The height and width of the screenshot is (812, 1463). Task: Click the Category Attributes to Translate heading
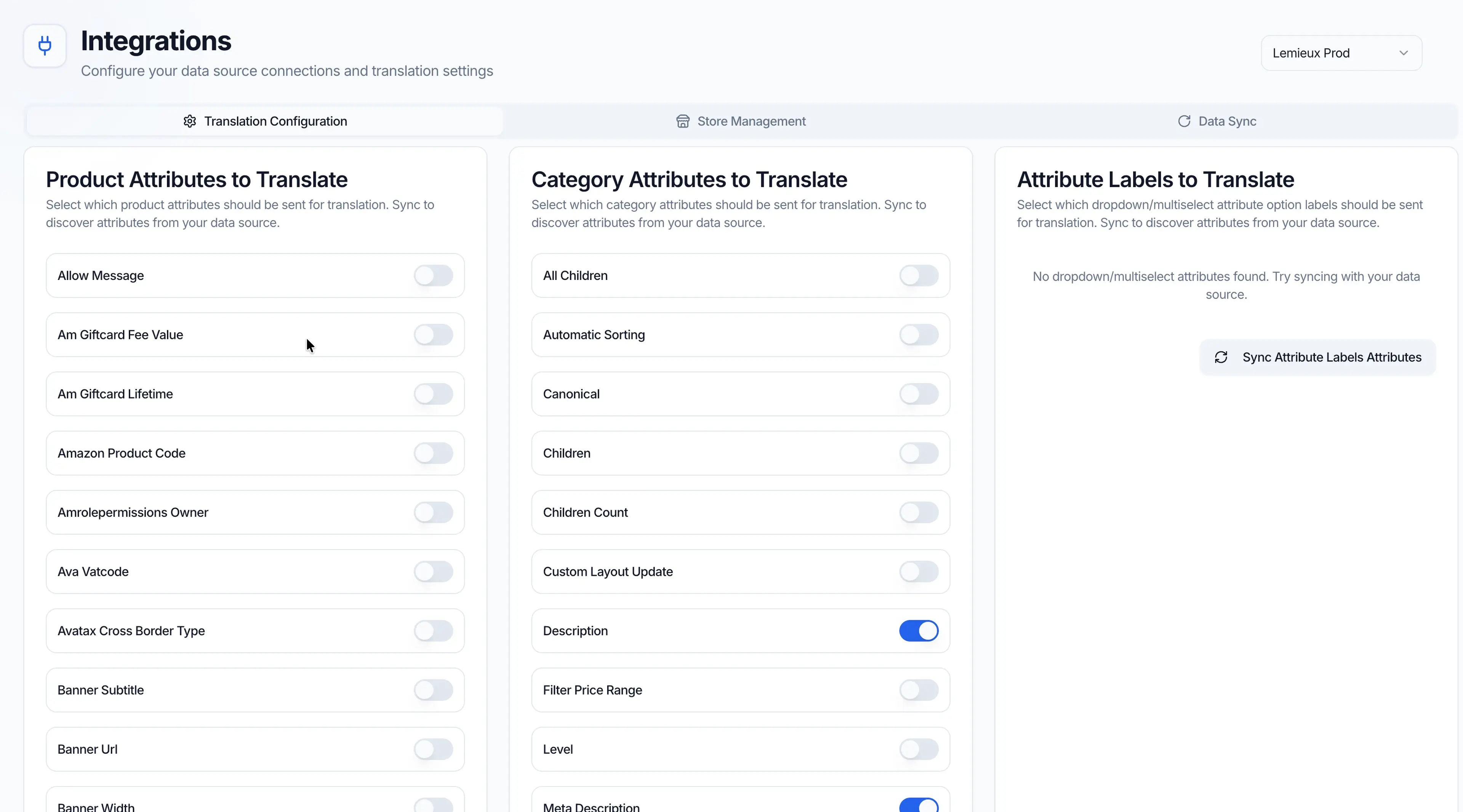click(690, 179)
